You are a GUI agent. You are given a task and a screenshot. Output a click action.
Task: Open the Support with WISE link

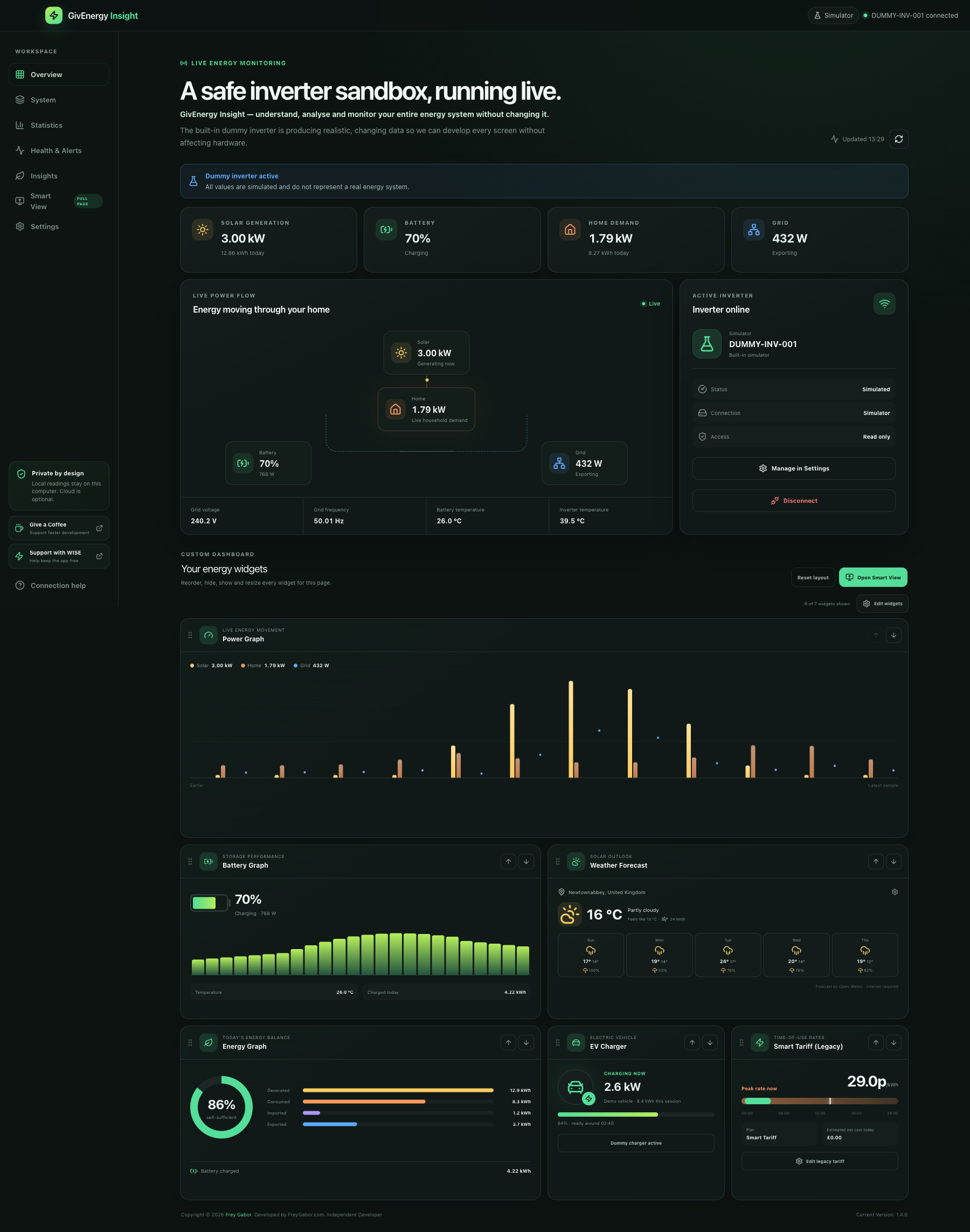pos(59,556)
